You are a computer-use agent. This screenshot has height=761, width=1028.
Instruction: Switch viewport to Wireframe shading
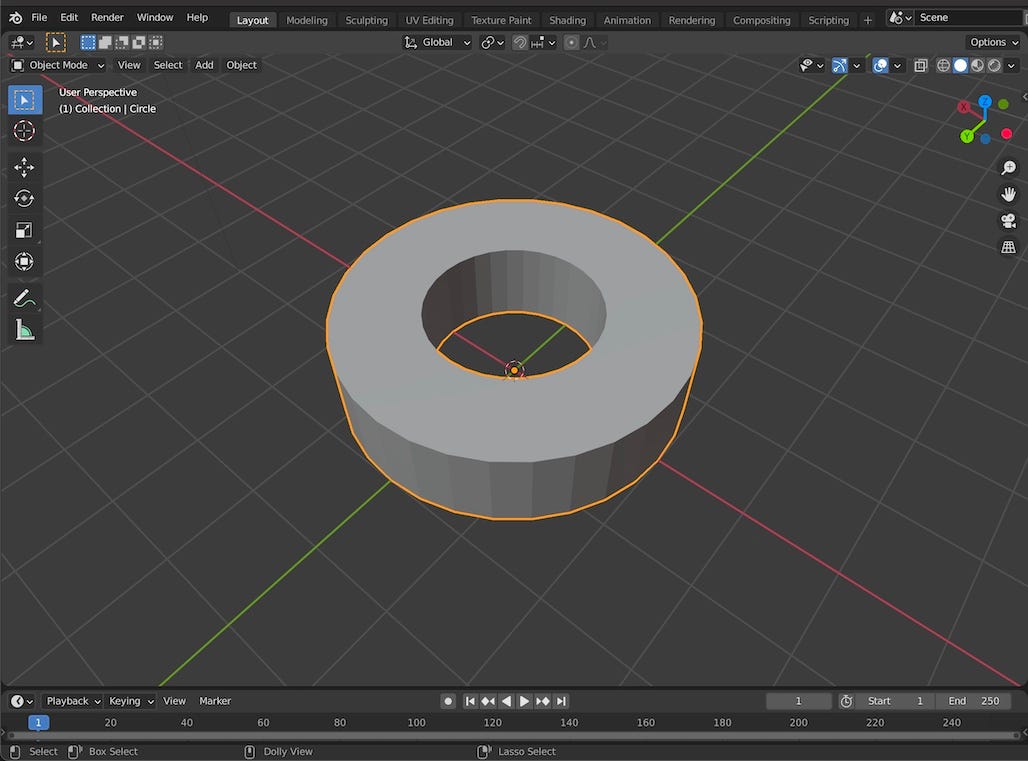(942, 65)
